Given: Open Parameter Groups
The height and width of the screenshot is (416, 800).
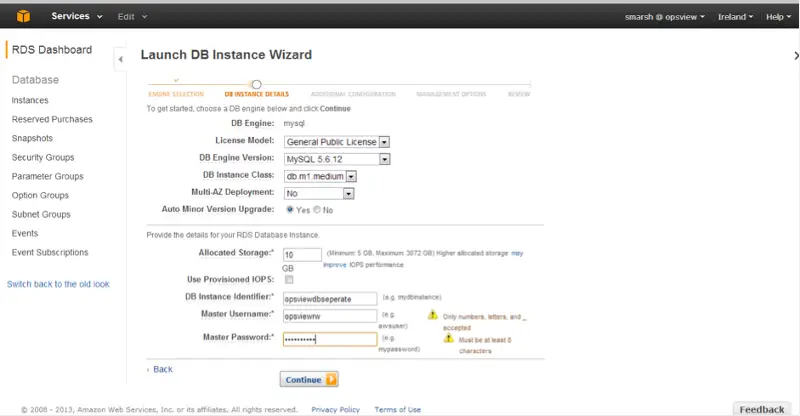Looking at the screenshot, I should pyautogui.click(x=47, y=176).
